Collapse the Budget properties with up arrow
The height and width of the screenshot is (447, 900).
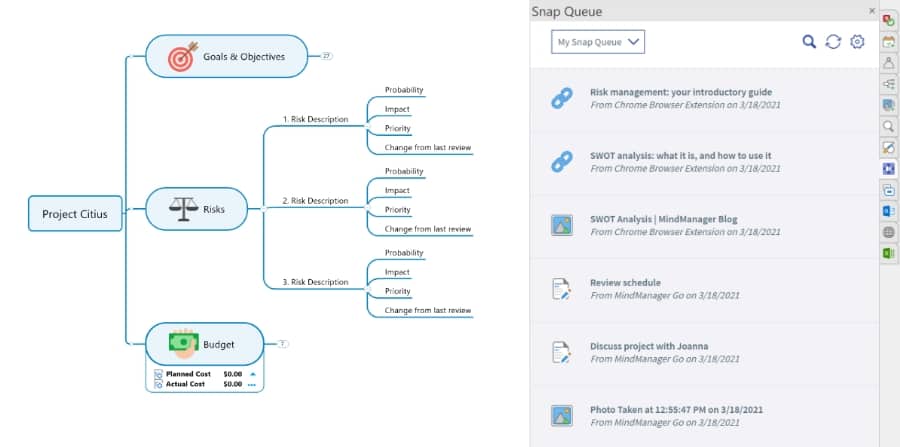[x=252, y=373]
